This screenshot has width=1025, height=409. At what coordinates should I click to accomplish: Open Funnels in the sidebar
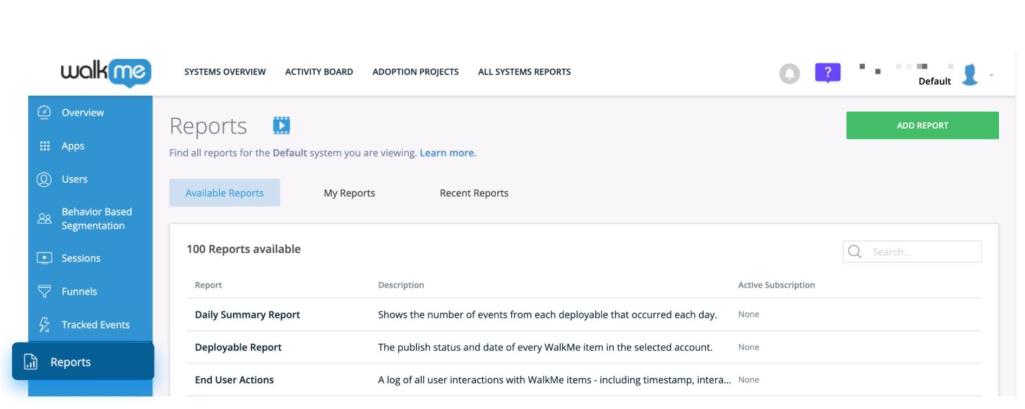point(79,292)
